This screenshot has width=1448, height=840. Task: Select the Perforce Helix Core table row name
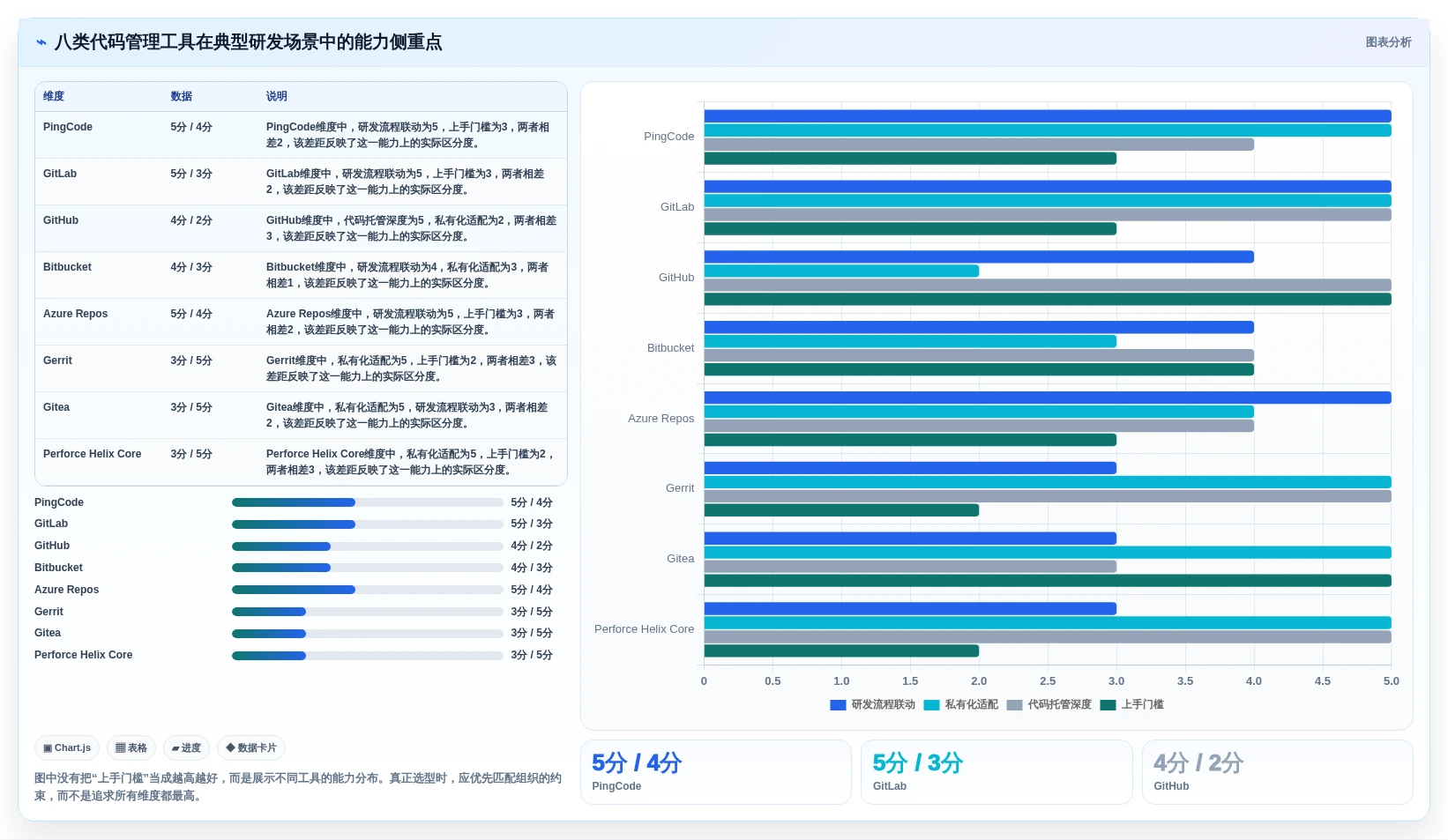[92, 454]
